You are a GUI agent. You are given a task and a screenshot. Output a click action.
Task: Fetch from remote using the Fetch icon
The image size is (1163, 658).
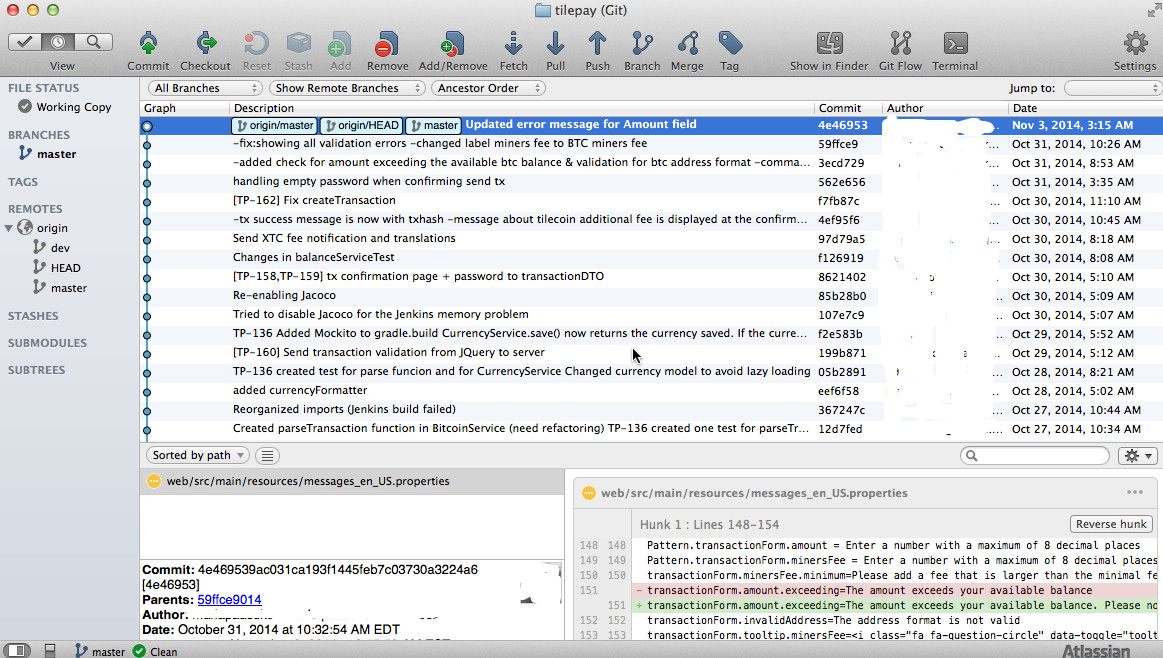(x=513, y=44)
